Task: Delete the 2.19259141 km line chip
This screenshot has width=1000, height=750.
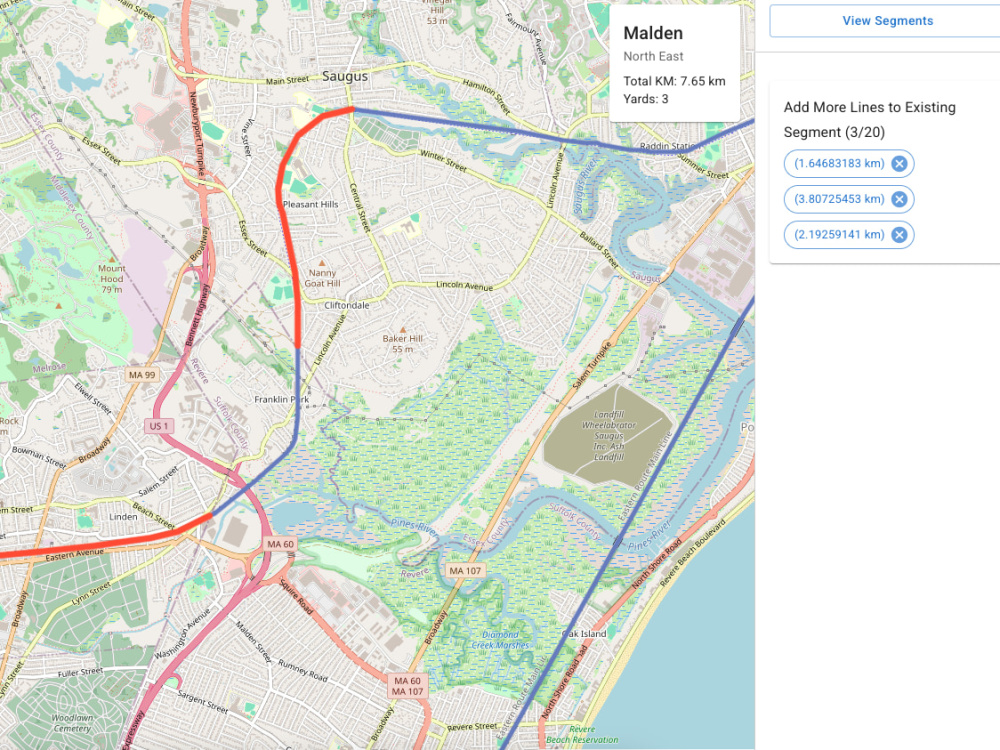Action: 899,235
